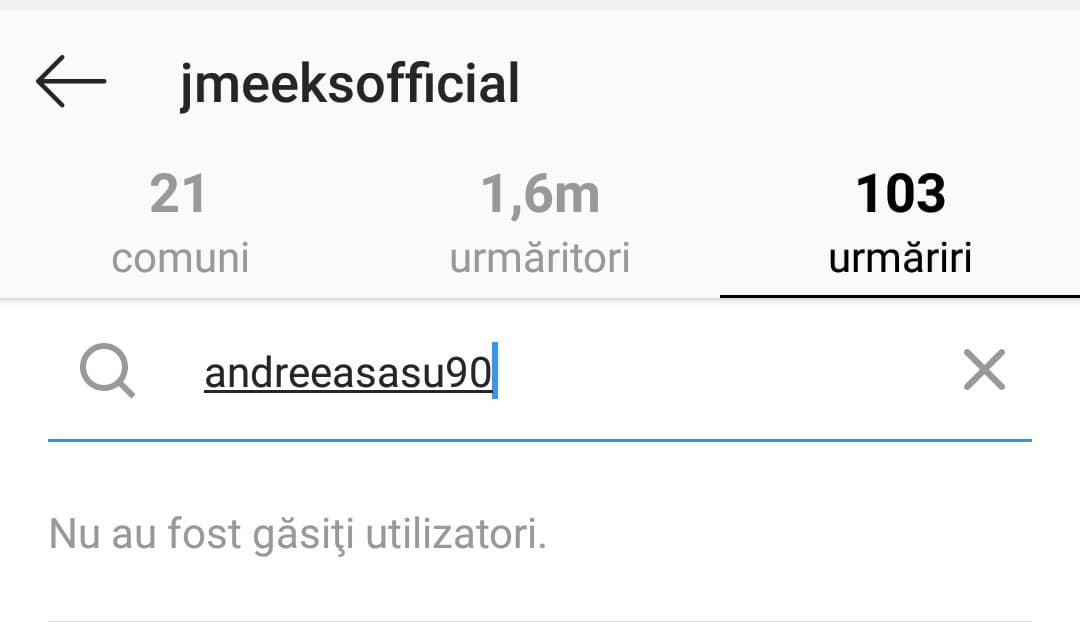Go back using the left arrow icon
Screen dimensions: 1080x641
point(71,81)
